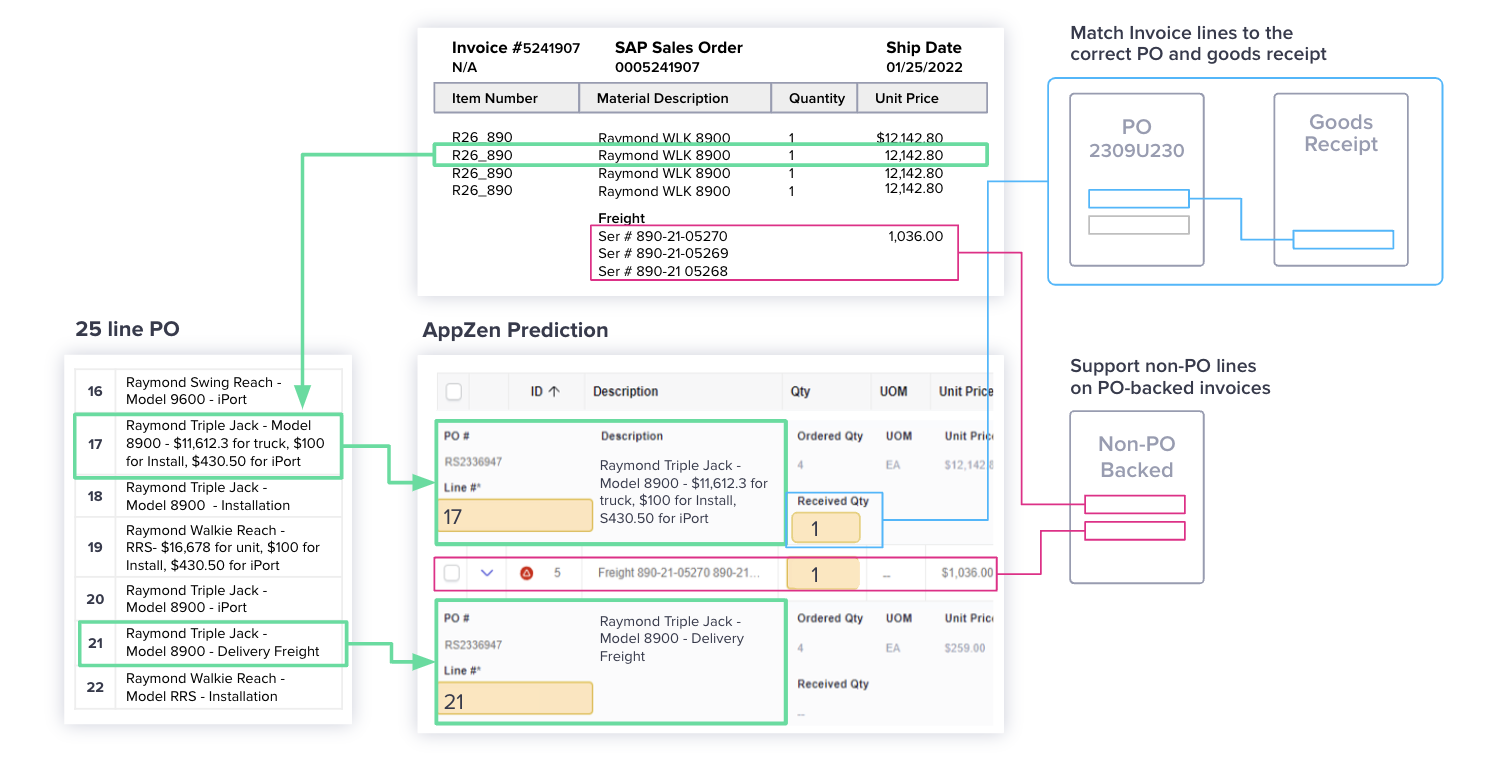The height and width of the screenshot is (784, 1492).
Task: Select SAP Sales Order number 0005241907
Action: click(x=657, y=67)
